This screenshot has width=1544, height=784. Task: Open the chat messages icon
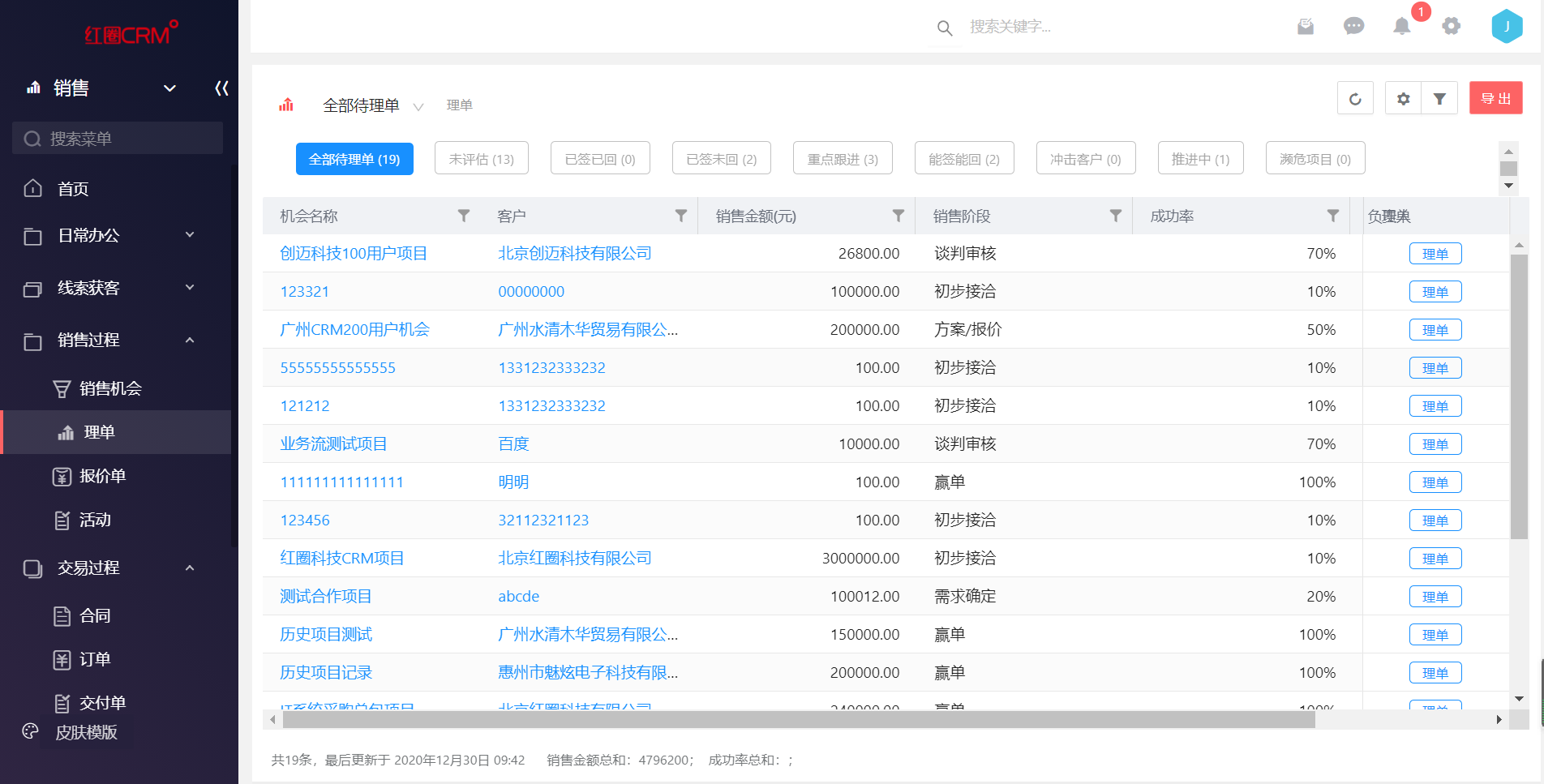1353,27
